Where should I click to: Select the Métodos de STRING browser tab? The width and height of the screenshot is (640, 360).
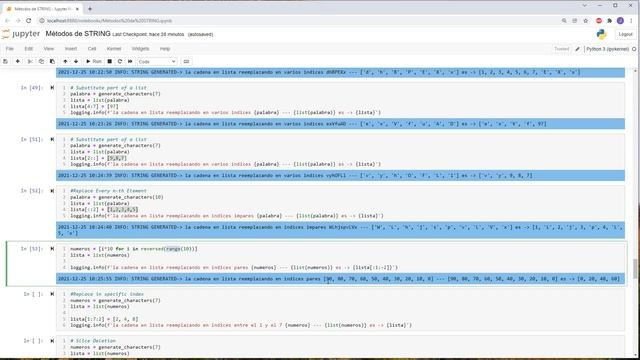click(42, 9)
